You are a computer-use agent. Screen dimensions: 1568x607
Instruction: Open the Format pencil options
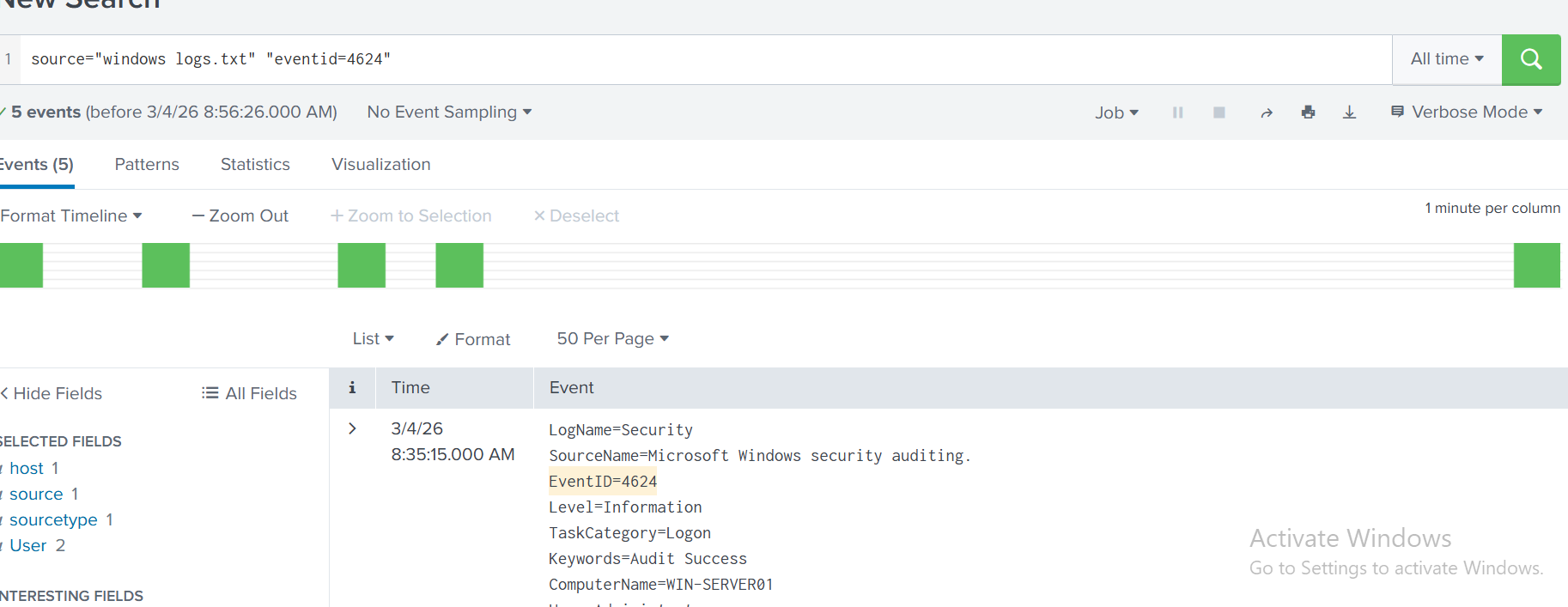(x=473, y=339)
